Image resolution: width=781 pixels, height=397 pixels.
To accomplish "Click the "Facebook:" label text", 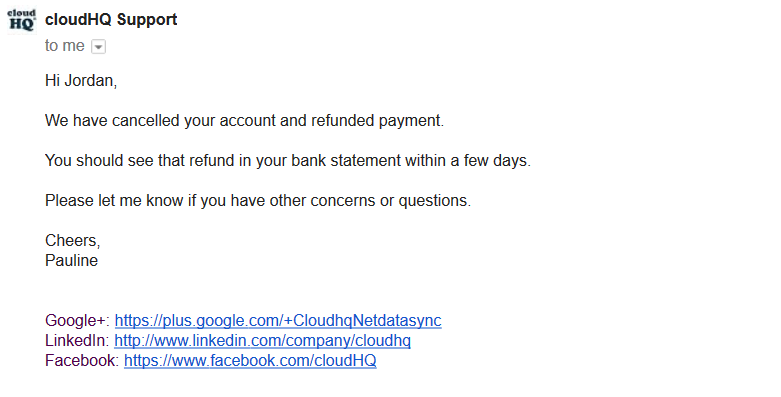I will point(82,360).
